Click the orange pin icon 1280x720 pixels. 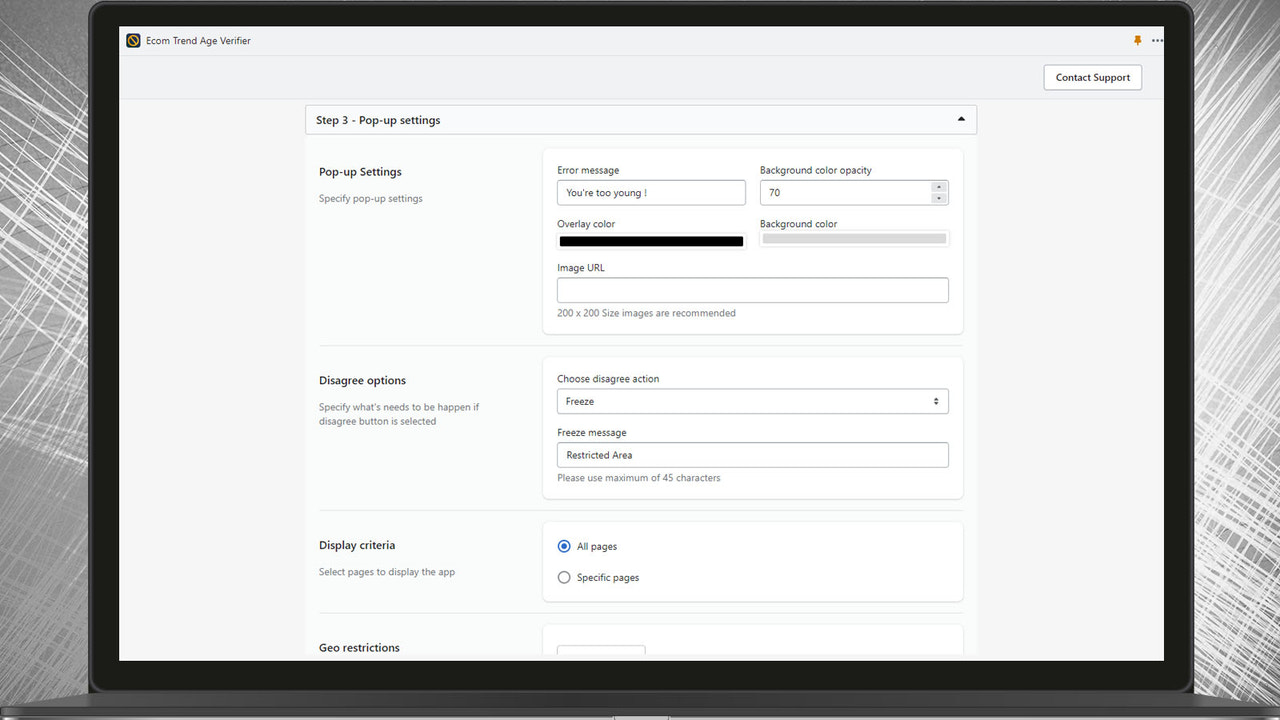pyautogui.click(x=1137, y=40)
